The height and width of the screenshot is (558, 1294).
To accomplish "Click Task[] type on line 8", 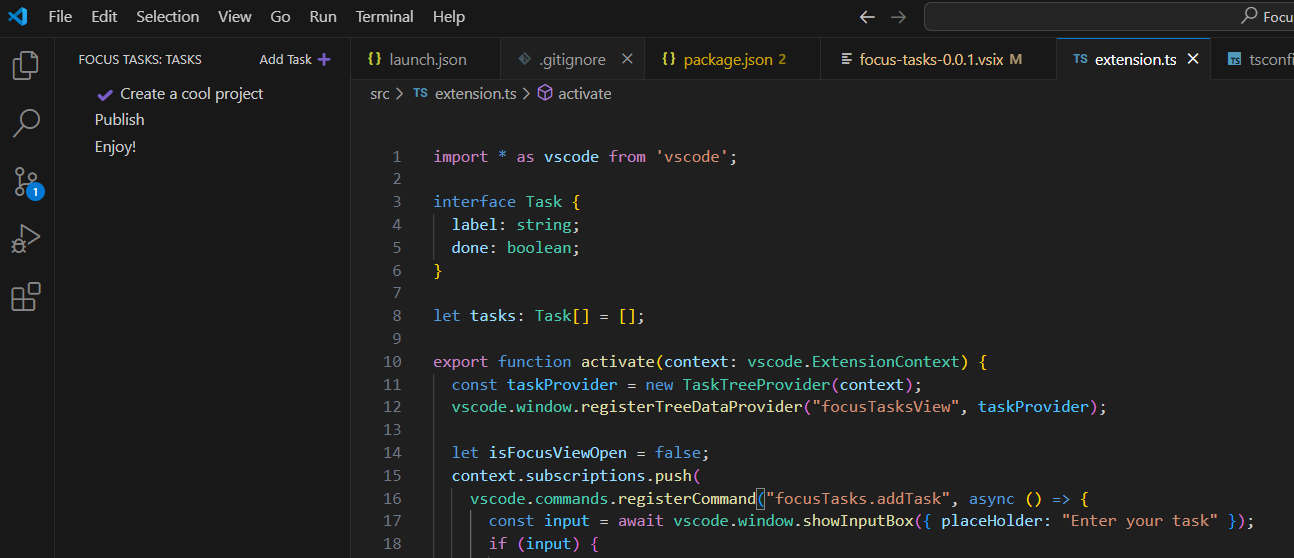I will click(563, 315).
